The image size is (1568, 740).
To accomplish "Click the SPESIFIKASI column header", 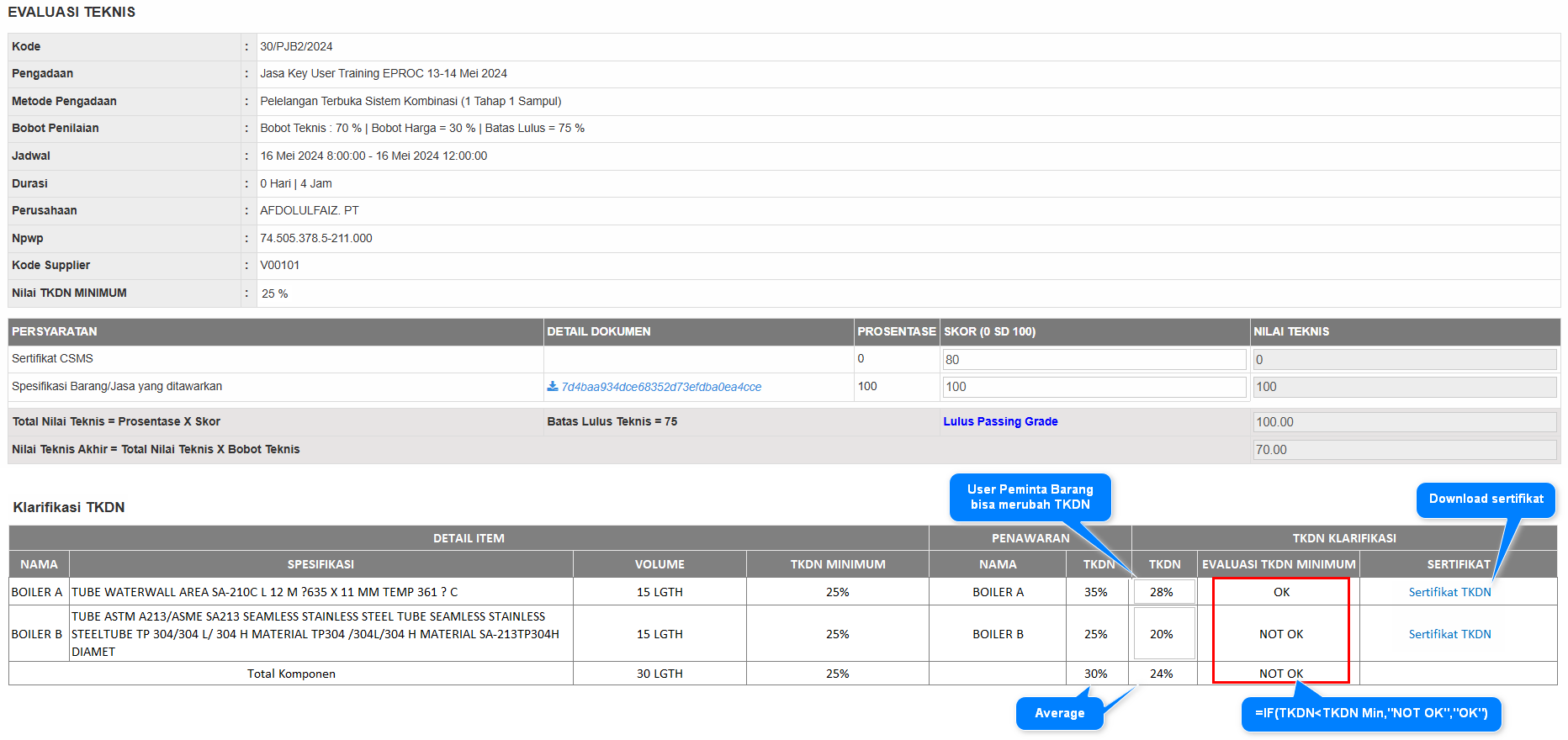I will tap(320, 564).
